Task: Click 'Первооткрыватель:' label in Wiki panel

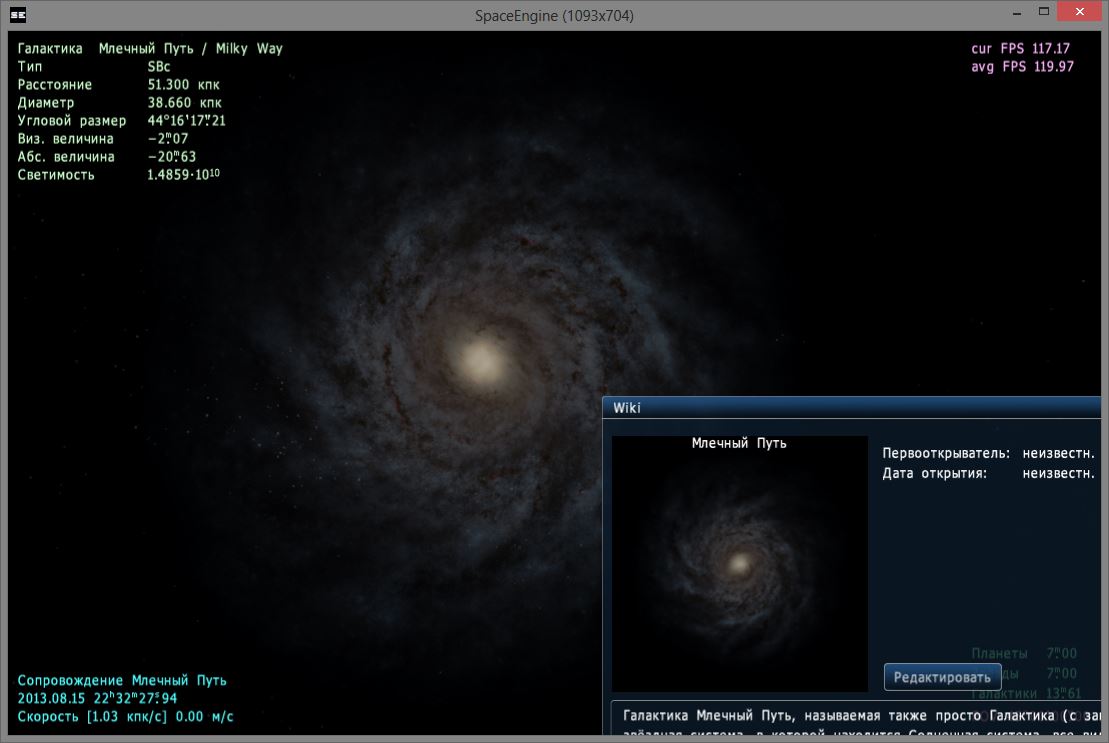Action: click(x=946, y=453)
